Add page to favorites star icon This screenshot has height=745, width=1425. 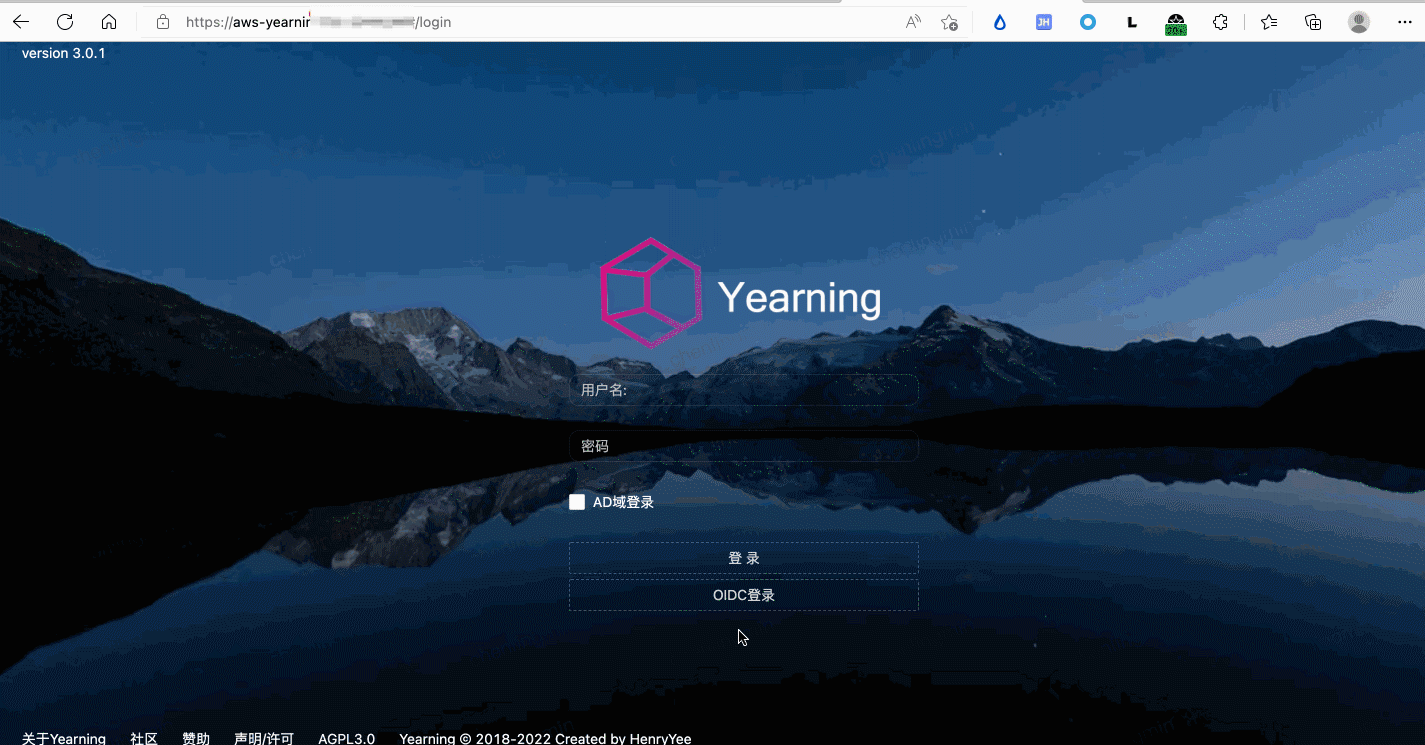pos(950,22)
